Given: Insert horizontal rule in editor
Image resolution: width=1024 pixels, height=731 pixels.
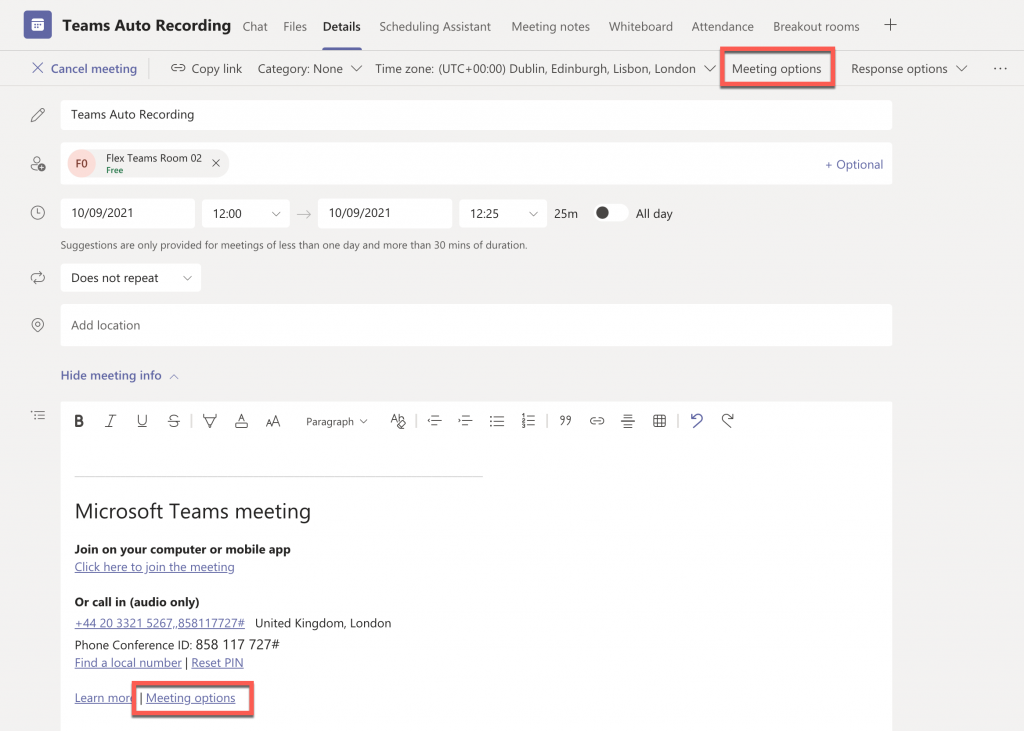Looking at the screenshot, I should pos(628,421).
